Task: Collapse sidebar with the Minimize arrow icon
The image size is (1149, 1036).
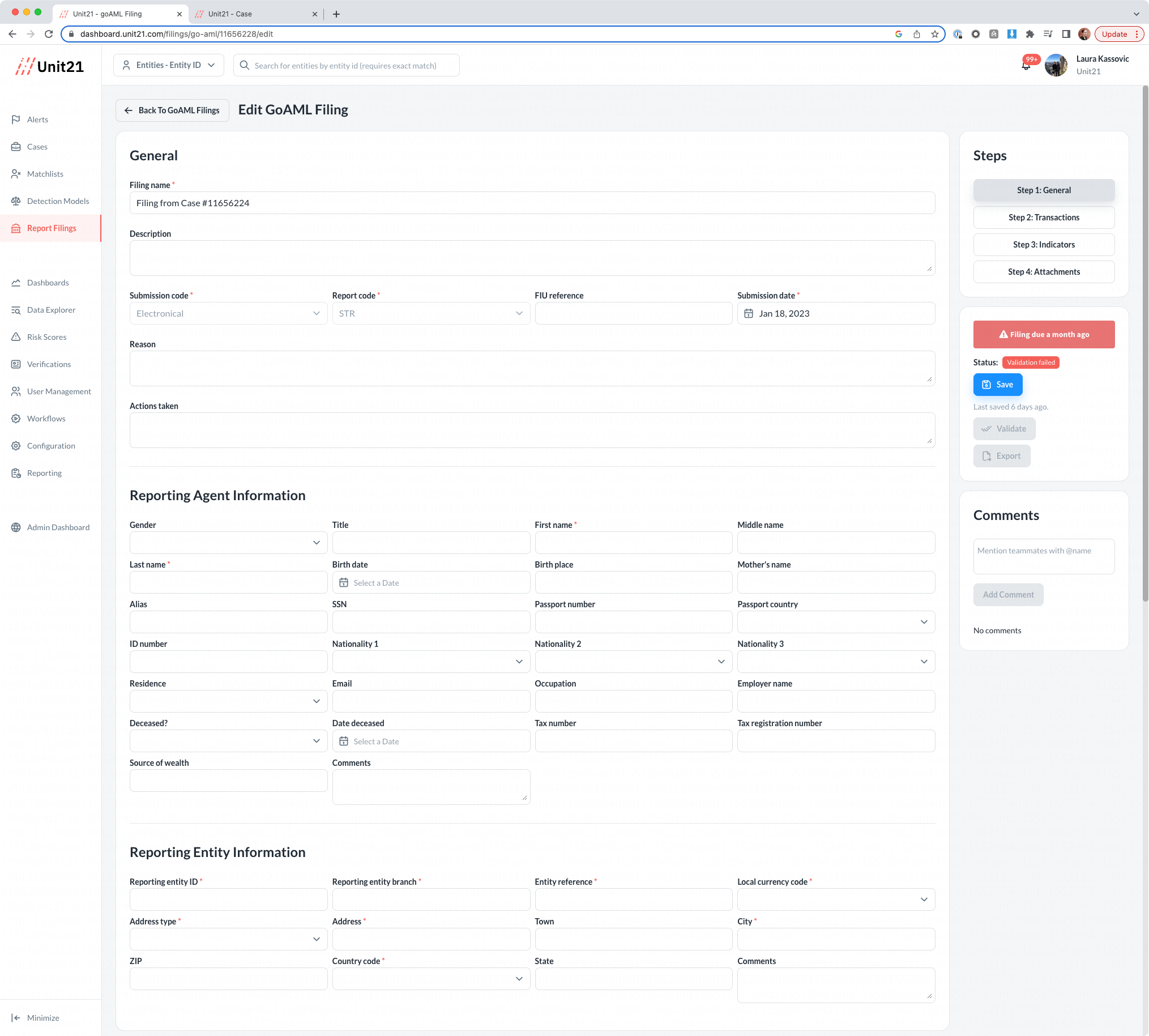Action: [x=16, y=1017]
